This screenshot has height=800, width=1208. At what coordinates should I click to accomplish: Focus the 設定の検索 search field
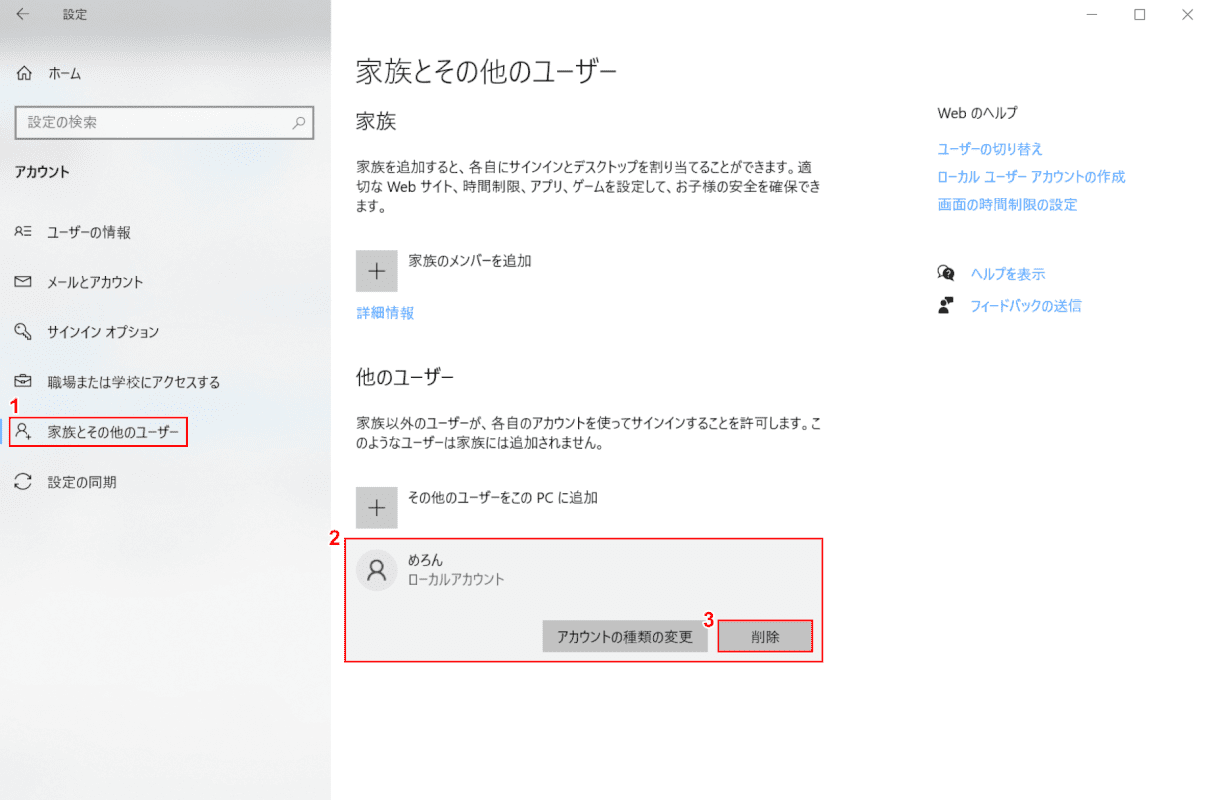tap(165, 123)
